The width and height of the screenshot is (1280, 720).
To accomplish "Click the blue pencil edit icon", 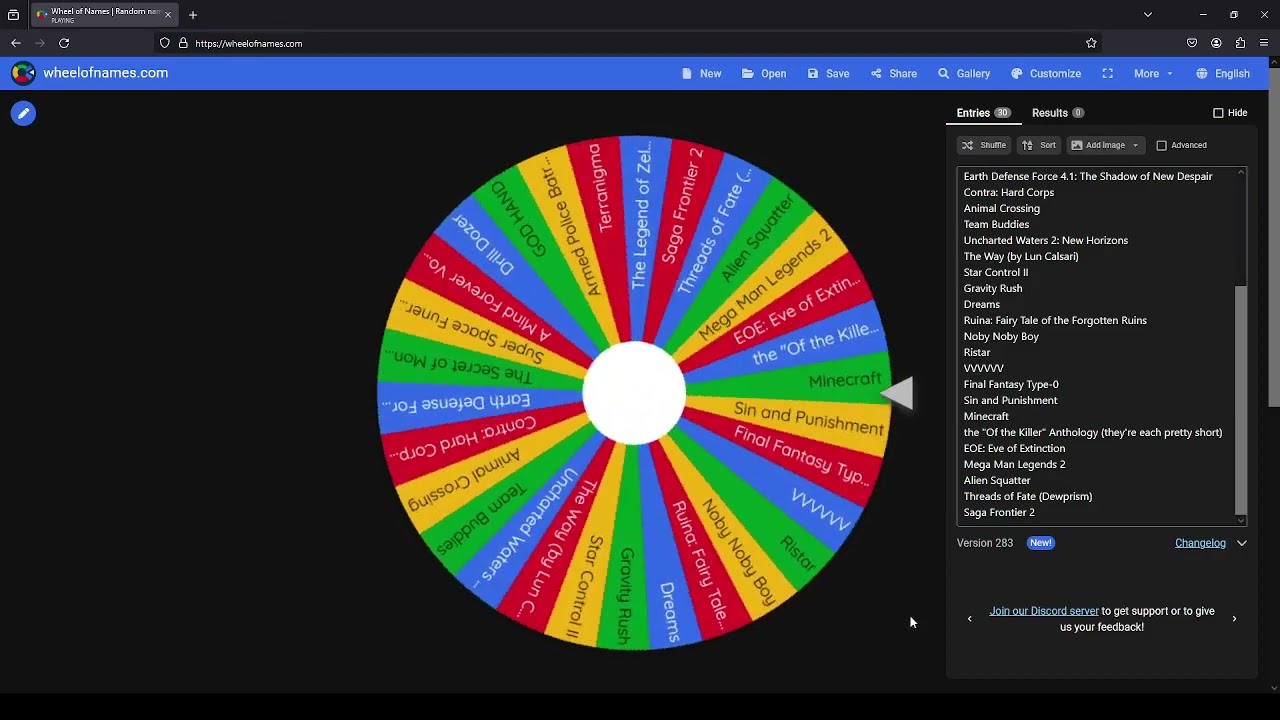I will (x=23, y=113).
